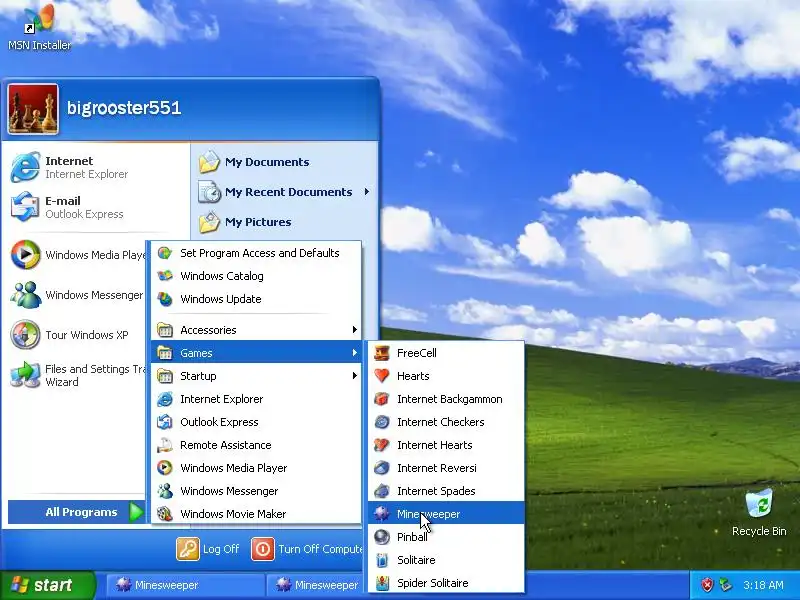Select the highlighted Games folder entry
Viewport: 800px width, 600px height.
[256, 353]
